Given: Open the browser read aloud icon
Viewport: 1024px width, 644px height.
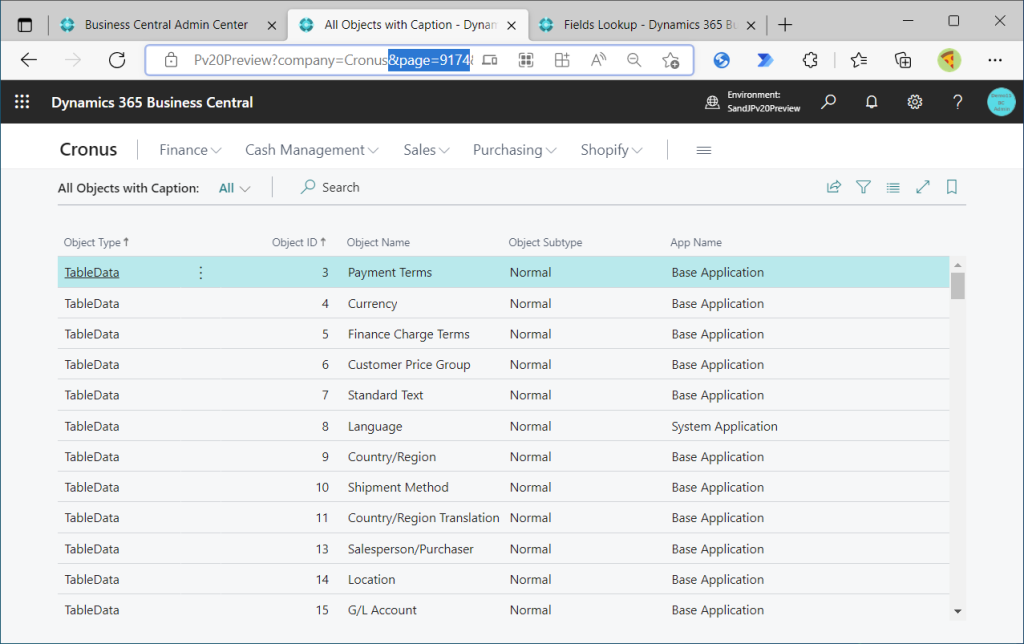Looking at the screenshot, I should (x=598, y=60).
